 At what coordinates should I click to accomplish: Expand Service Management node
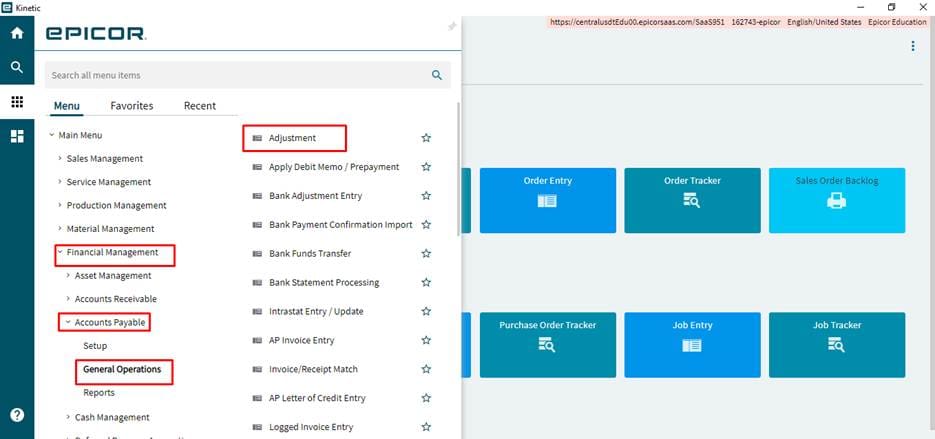[60, 182]
